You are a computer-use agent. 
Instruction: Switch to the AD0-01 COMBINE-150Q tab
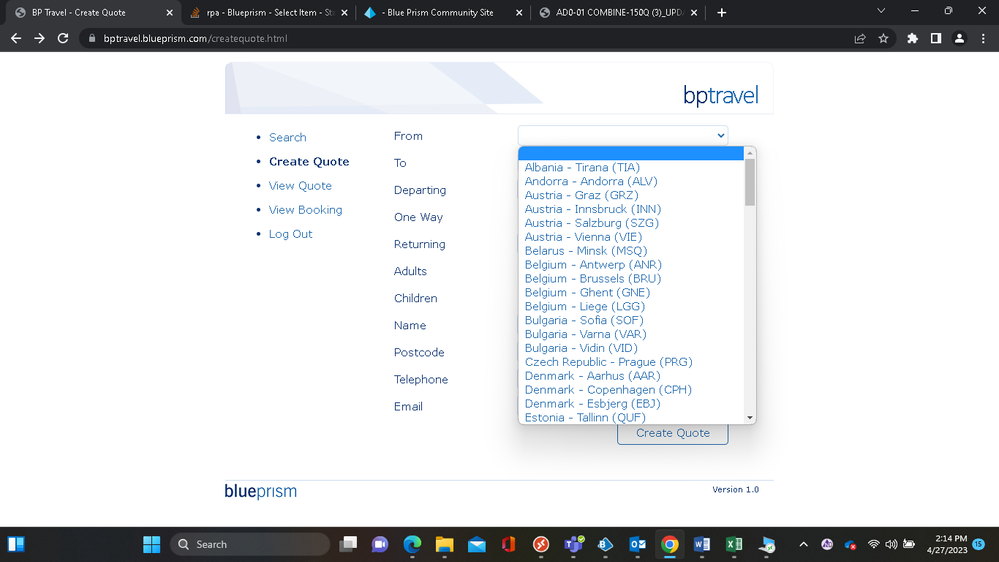tap(618, 13)
